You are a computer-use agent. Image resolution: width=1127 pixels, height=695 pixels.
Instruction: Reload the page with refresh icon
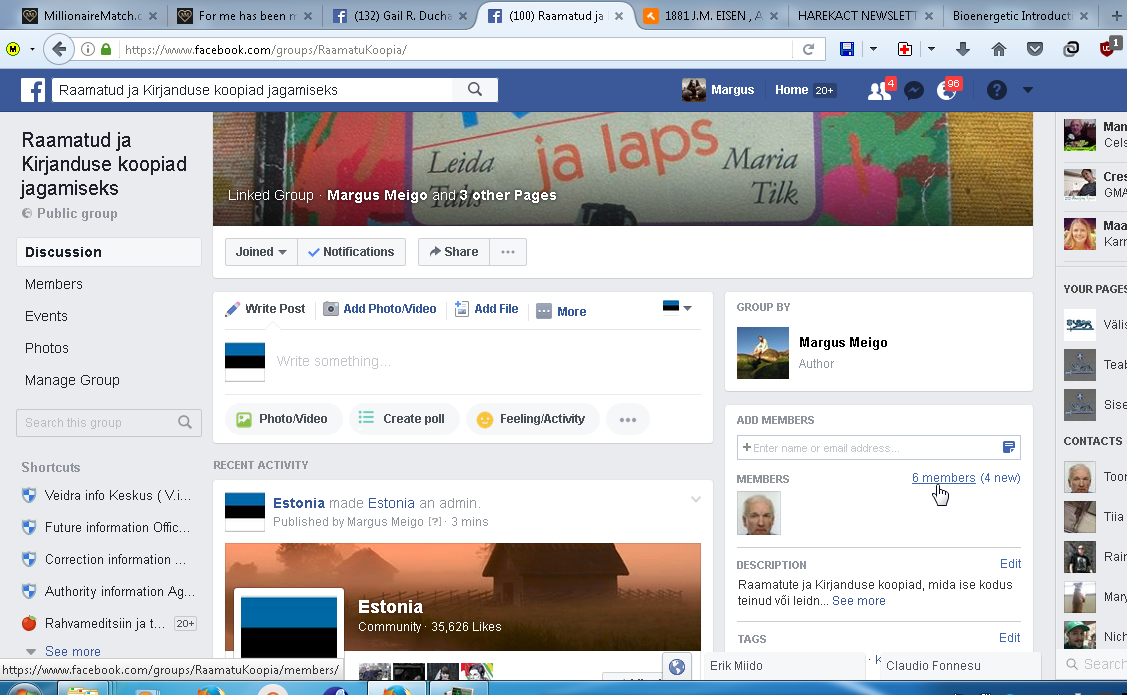click(809, 50)
